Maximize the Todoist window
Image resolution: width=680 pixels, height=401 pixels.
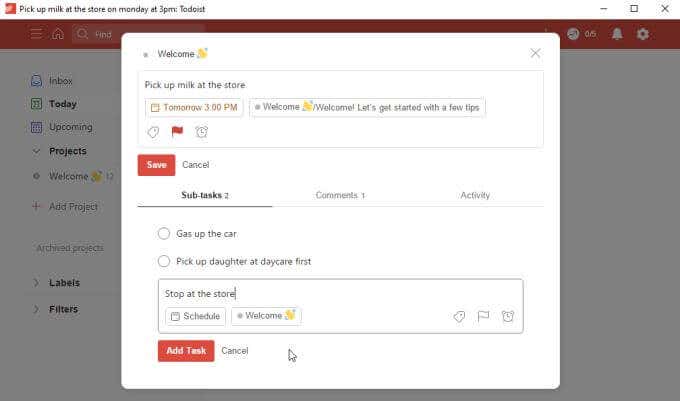coord(634,9)
